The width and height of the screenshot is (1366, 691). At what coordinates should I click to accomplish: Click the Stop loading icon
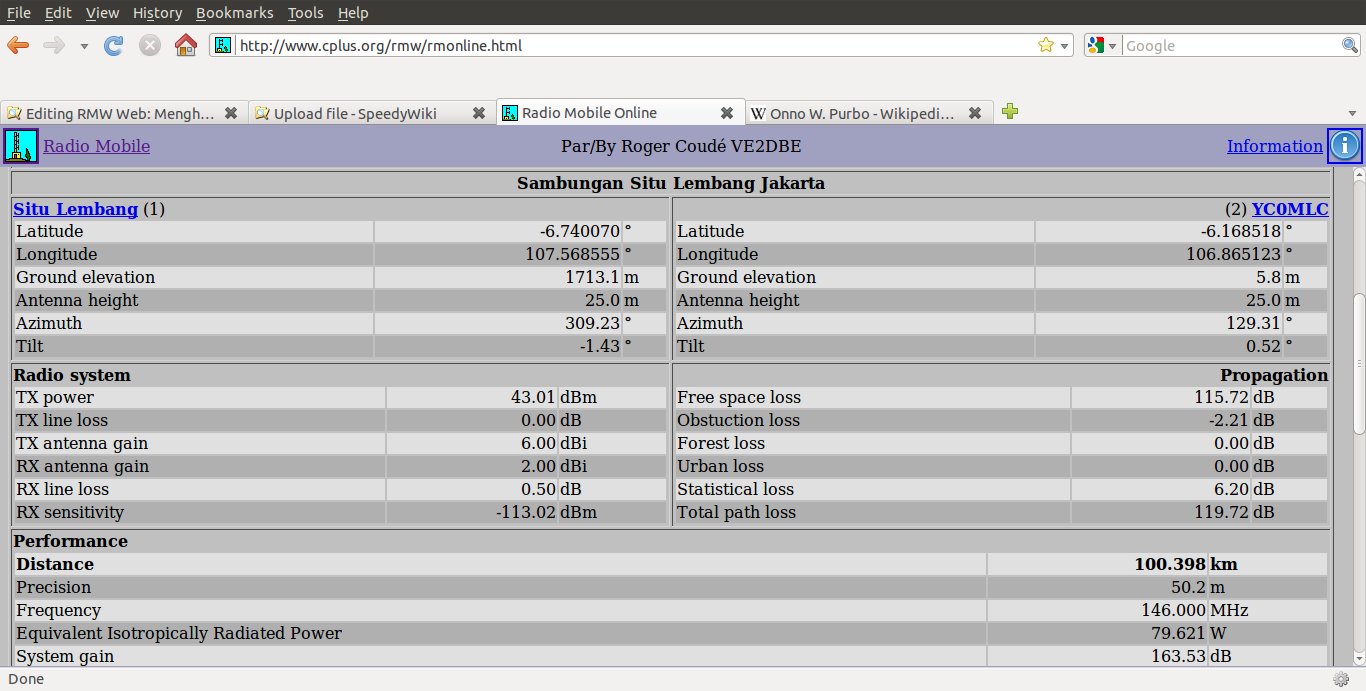coord(149,45)
